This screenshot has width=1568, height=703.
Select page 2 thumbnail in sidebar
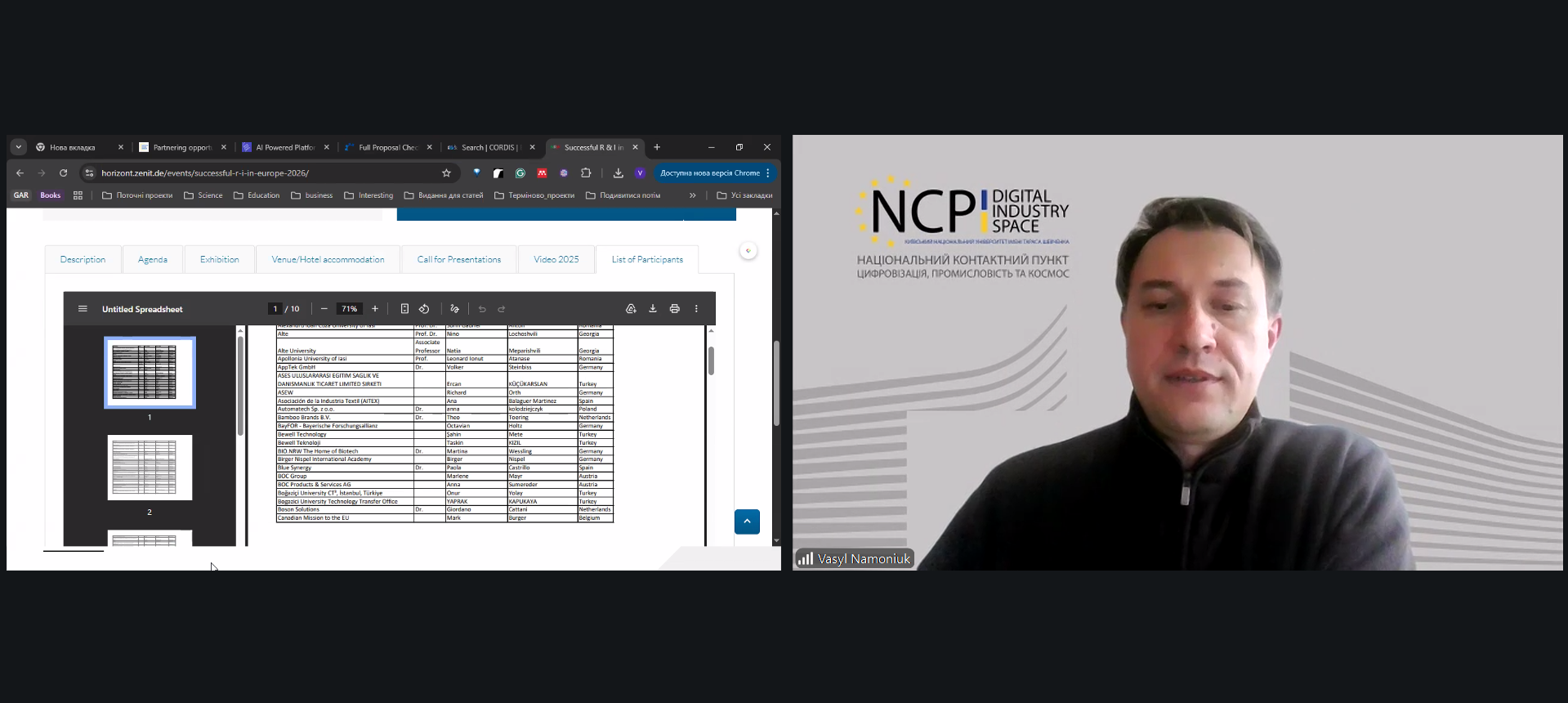(x=150, y=468)
